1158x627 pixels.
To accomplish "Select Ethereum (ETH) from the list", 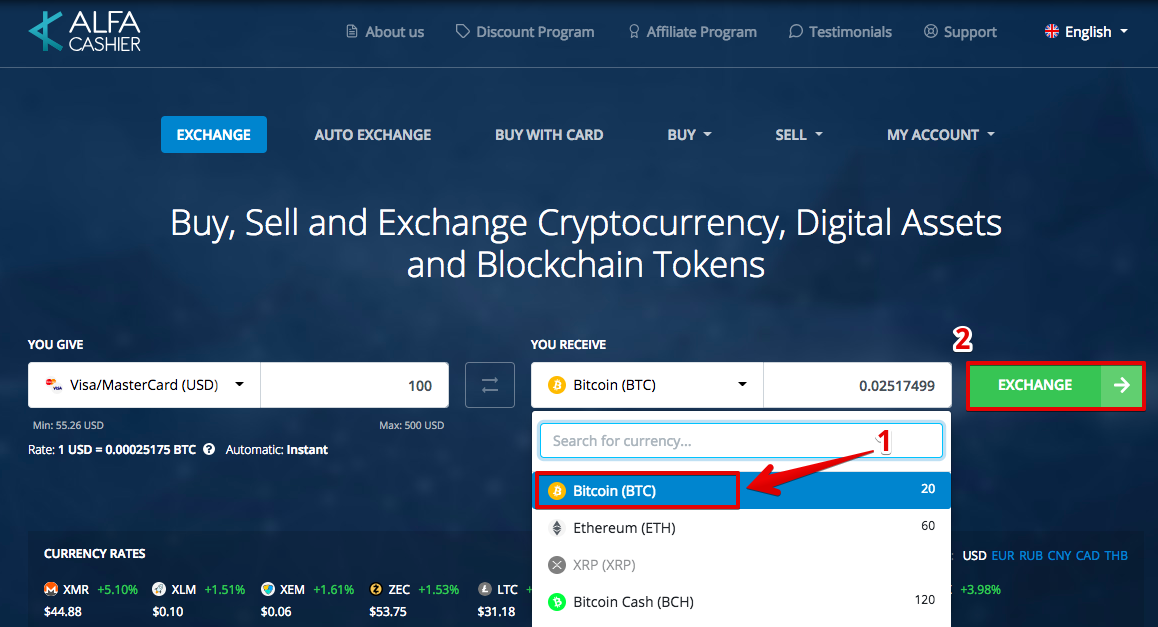I will point(741,527).
